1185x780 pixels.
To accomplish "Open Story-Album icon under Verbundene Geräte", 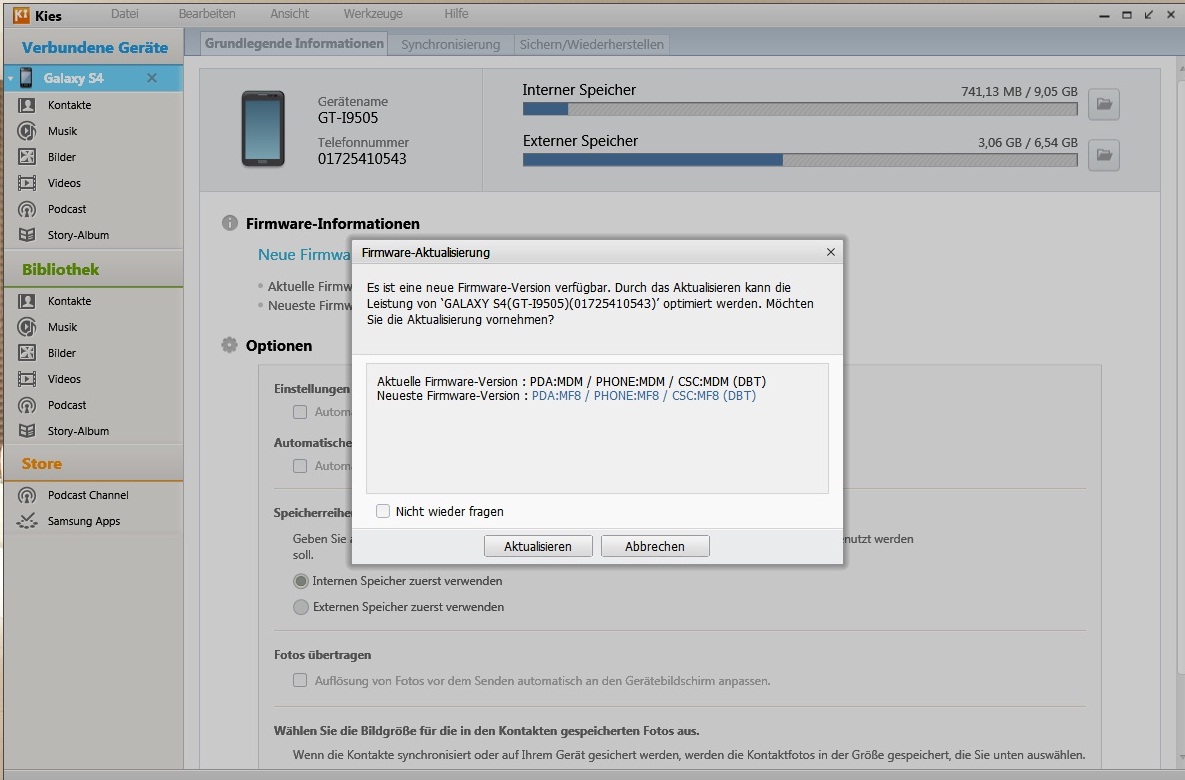I will pyautogui.click(x=26, y=235).
